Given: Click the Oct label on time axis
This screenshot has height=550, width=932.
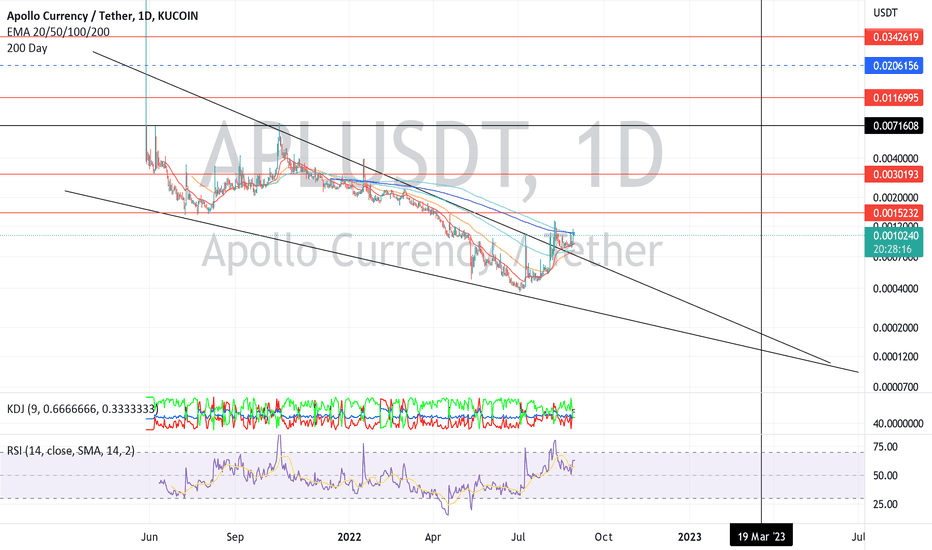Looking at the screenshot, I should coord(603,537).
